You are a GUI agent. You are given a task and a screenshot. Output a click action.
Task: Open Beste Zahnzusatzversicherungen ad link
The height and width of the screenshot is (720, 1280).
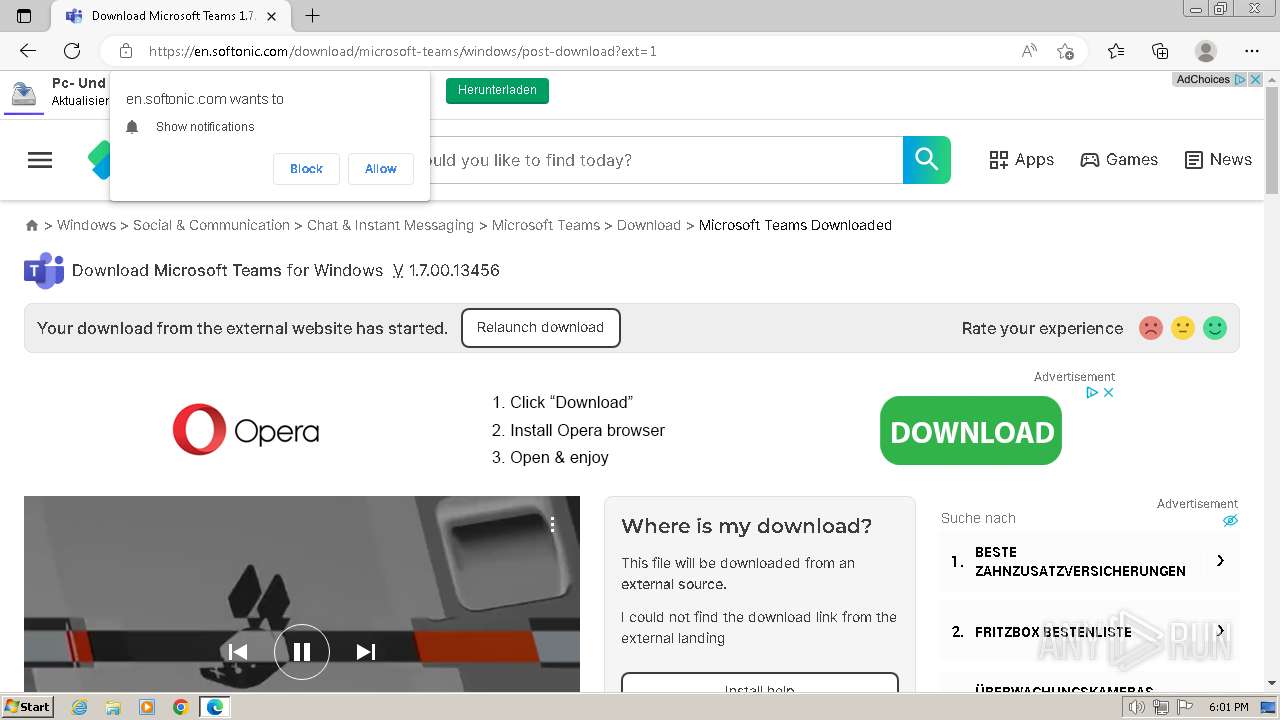(x=1080, y=561)
